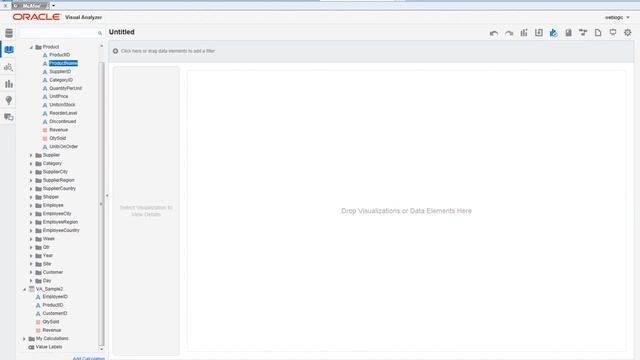Open the Data Sources sidebar icon
The height and width of the screenshot is (360, 640).
click(x=9, y=33)
